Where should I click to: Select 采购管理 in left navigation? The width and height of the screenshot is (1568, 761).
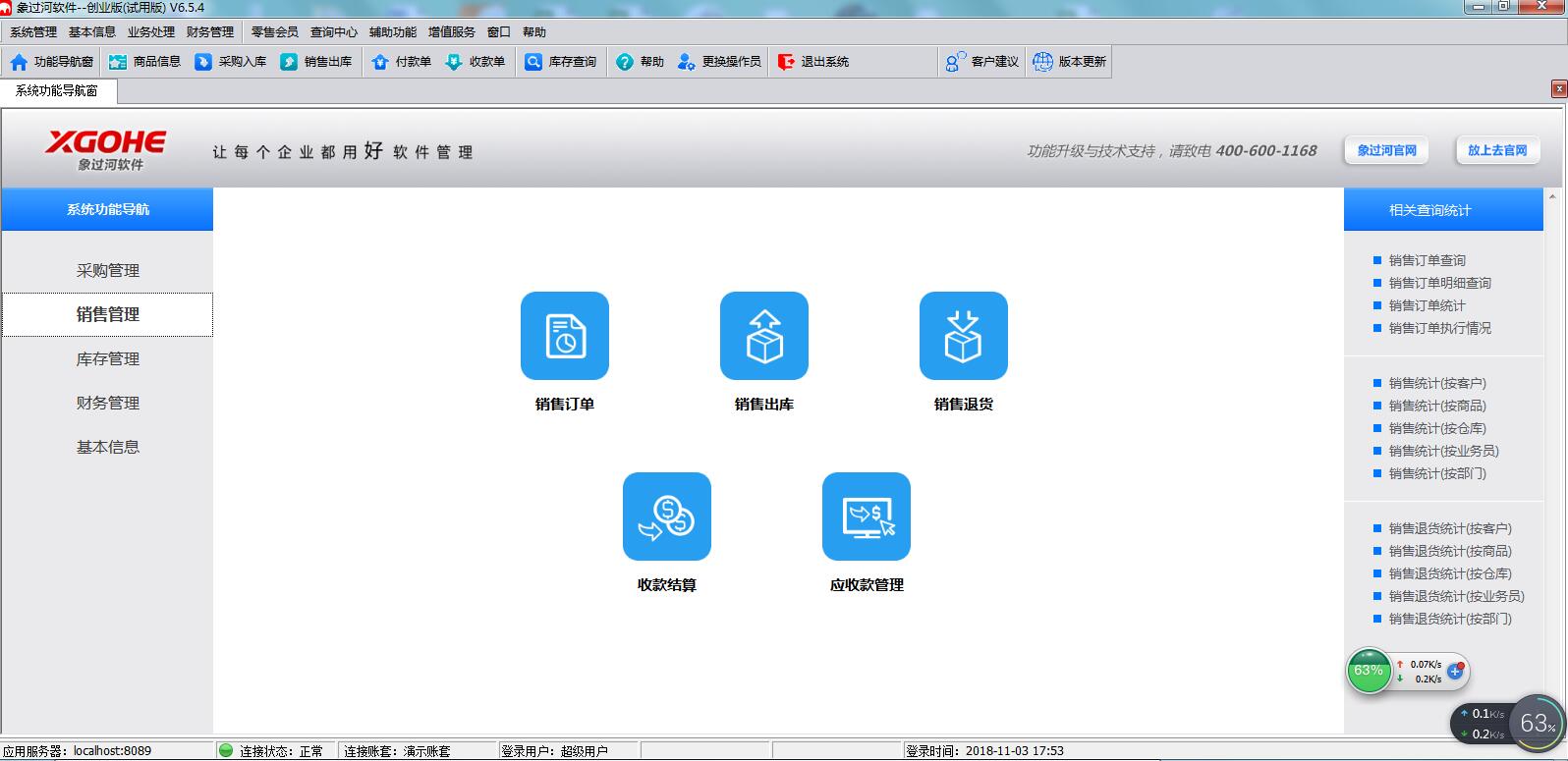pyautogui.click(x=108, y=271)
